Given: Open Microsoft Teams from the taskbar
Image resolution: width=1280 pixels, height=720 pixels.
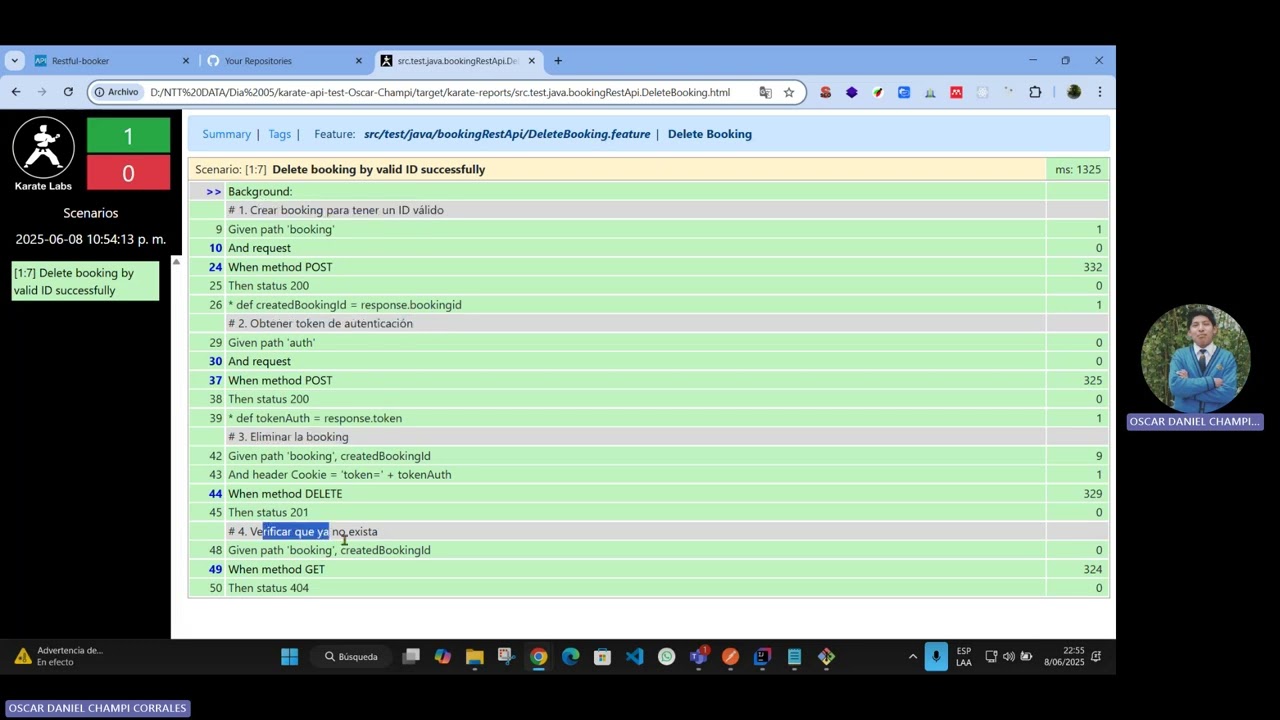Looking at the screenshot, I should [x=698, y=657].
